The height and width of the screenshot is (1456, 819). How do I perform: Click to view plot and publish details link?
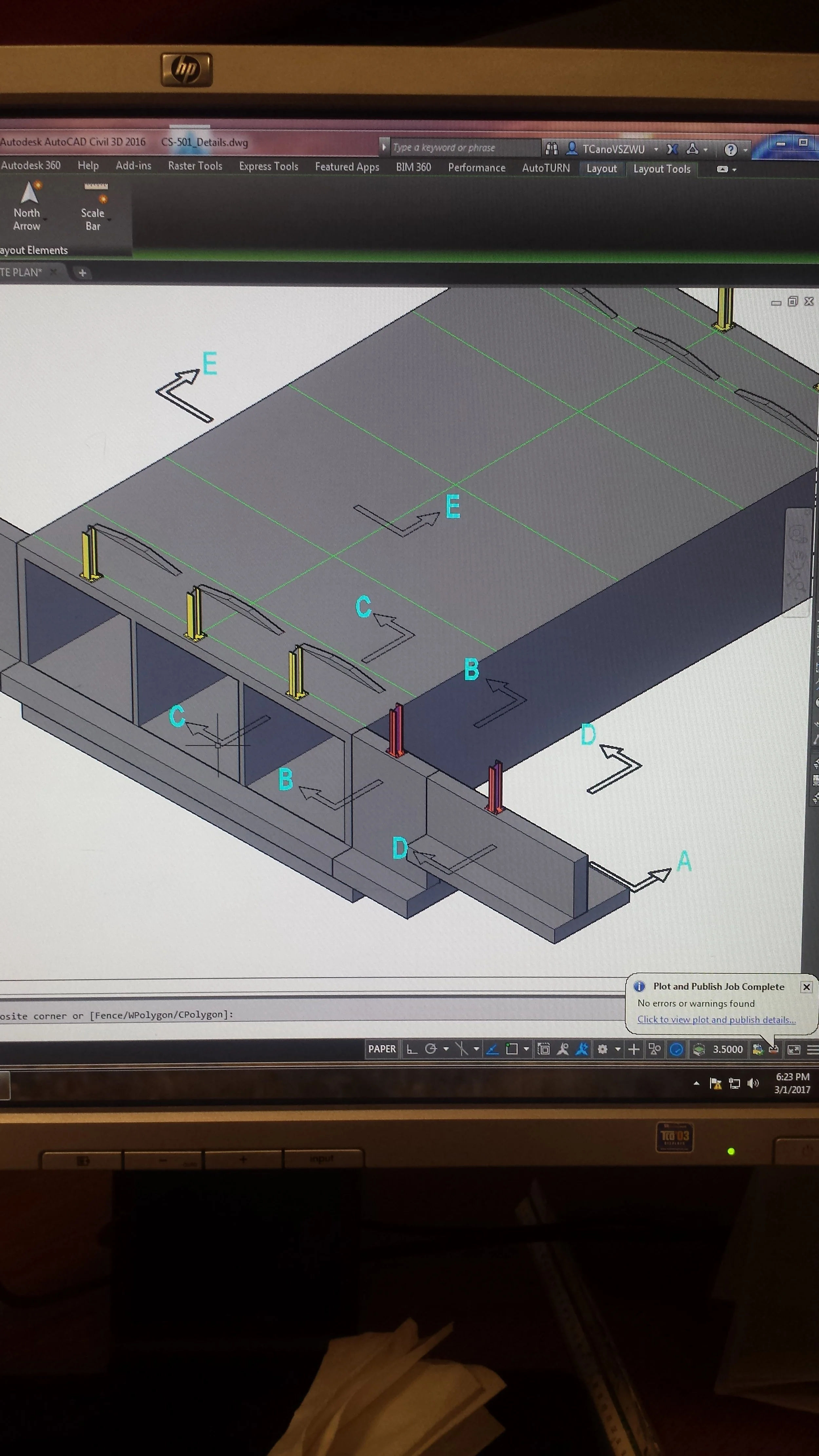tap(716, 1020)
